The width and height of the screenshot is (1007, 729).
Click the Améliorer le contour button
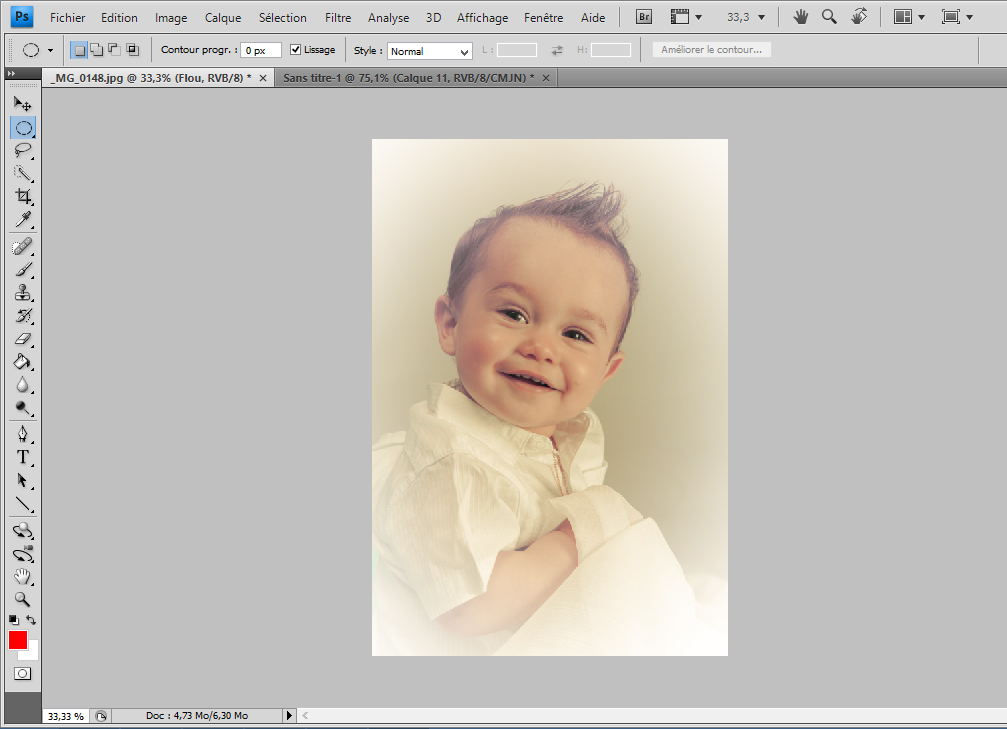tap(711, 50)
